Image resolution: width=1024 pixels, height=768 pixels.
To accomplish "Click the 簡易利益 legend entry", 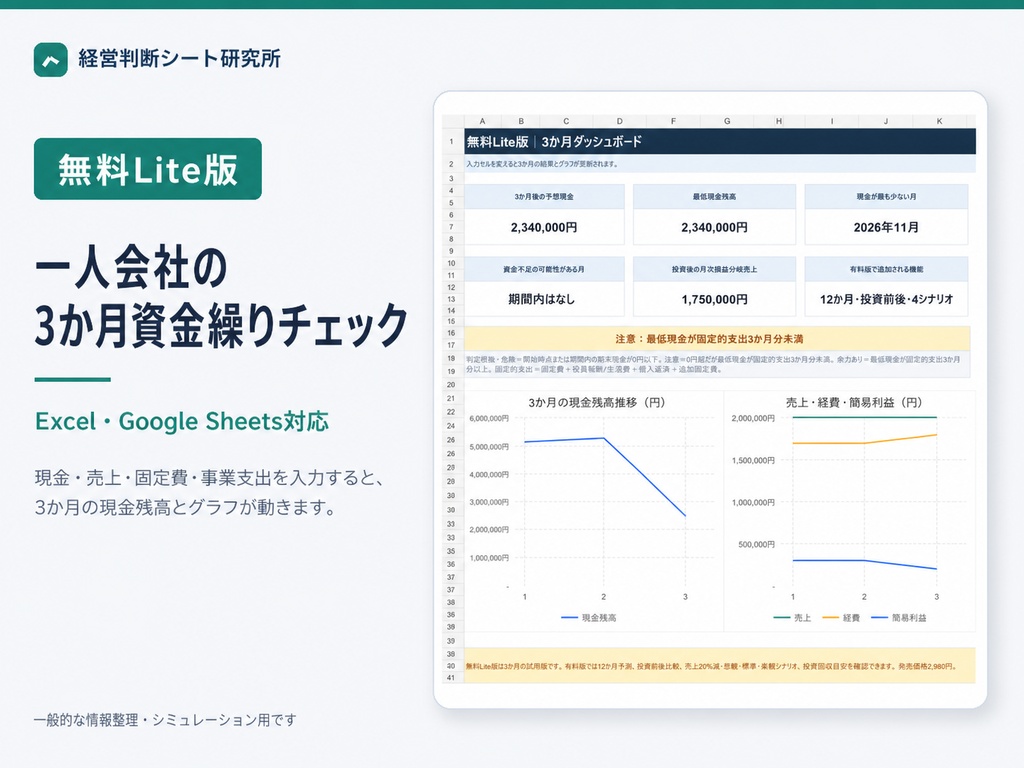I will [899, 618].
